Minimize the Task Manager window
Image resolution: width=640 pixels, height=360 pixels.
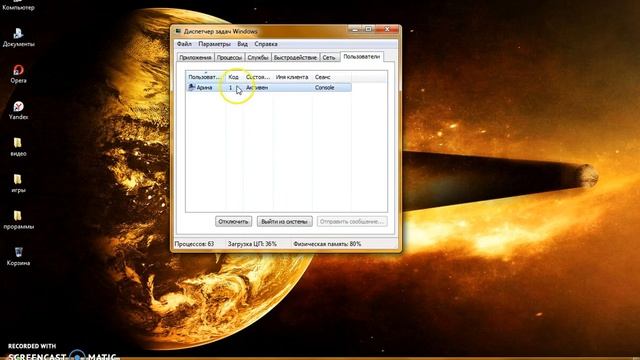355,29
